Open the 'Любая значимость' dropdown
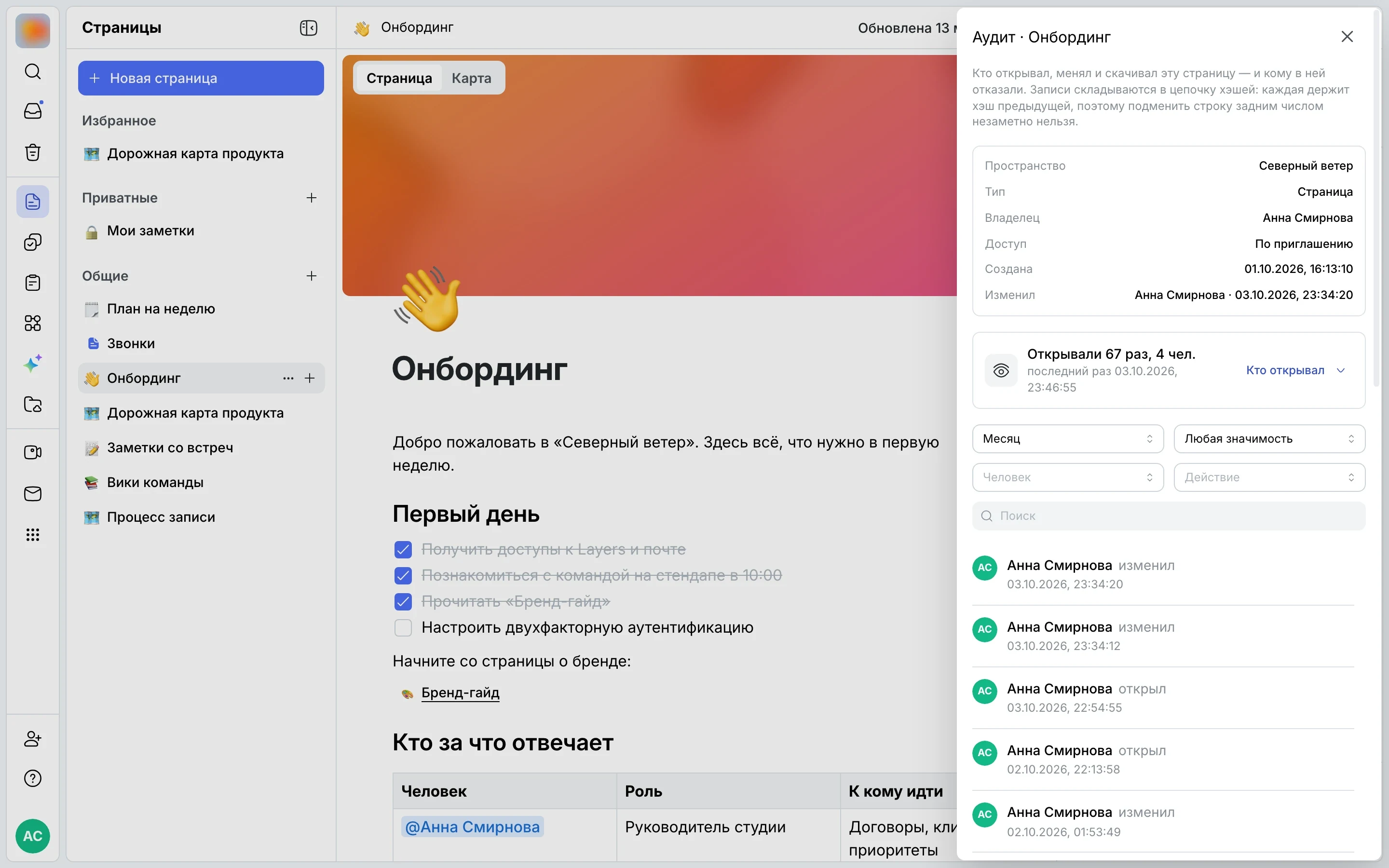Screen dimensions: 1389x868 (x=1269, y=439)
